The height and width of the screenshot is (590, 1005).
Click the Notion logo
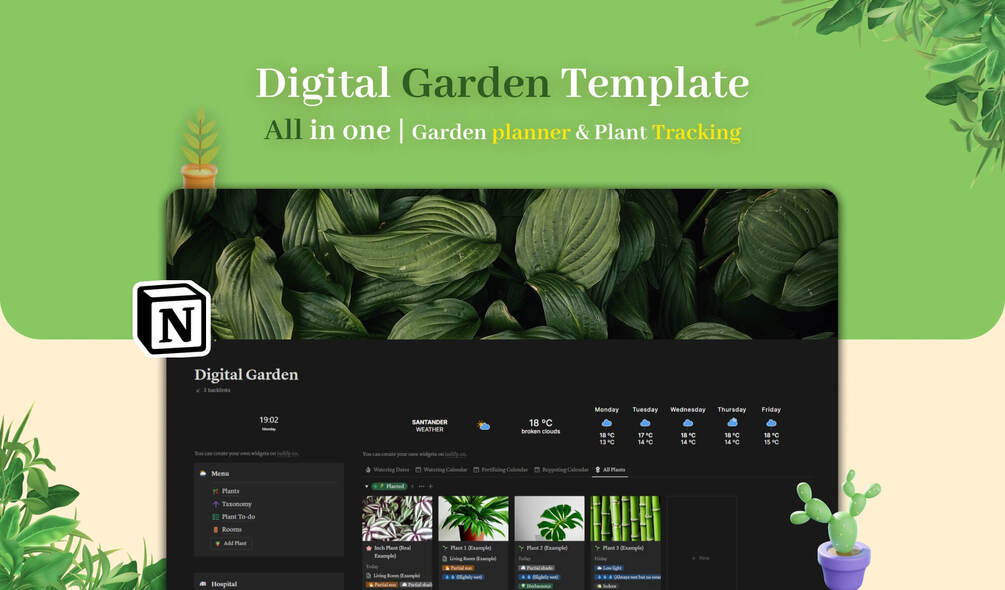coord(172,320)
